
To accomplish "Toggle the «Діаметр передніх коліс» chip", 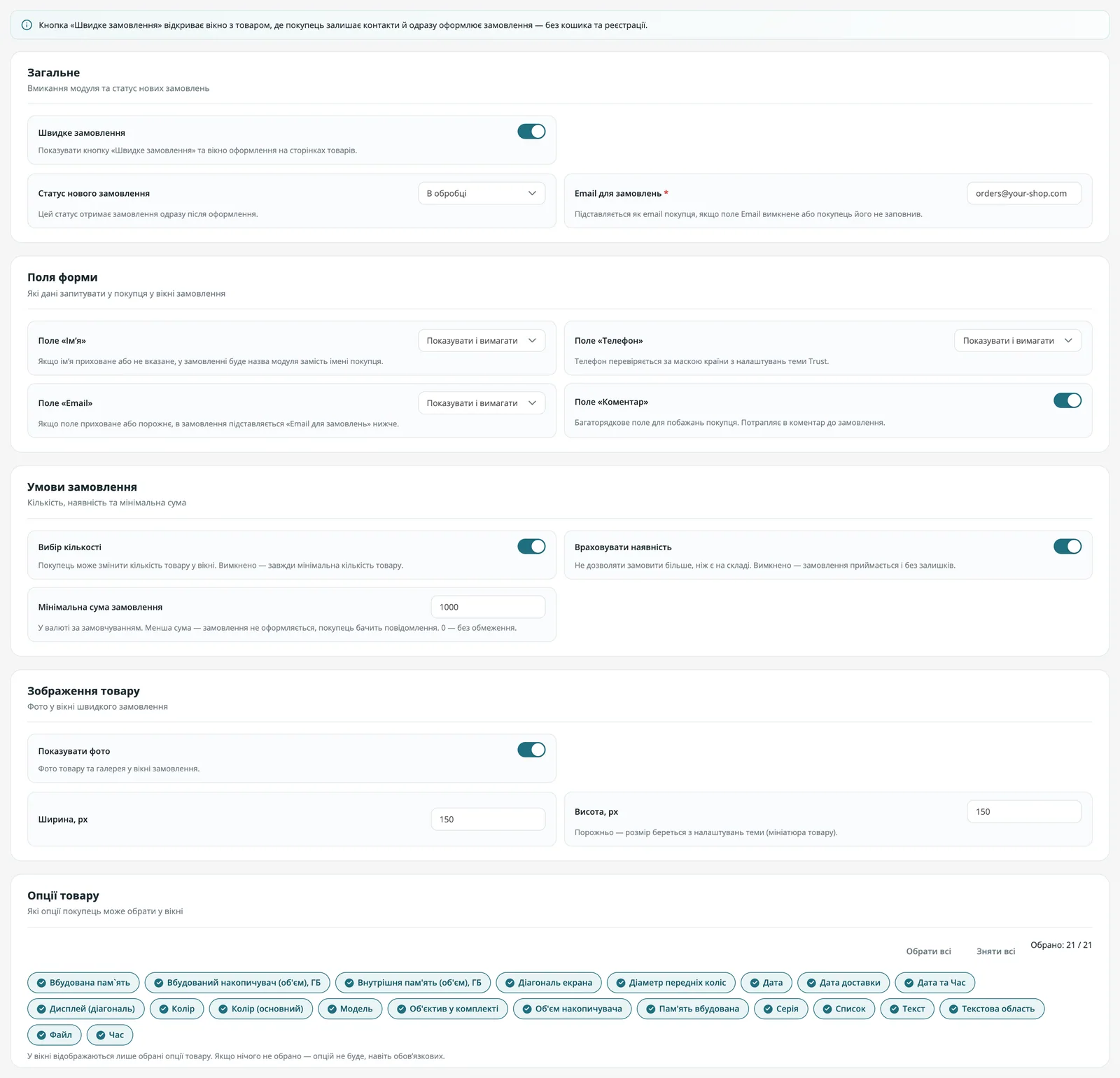I will (x=671, y=983).
